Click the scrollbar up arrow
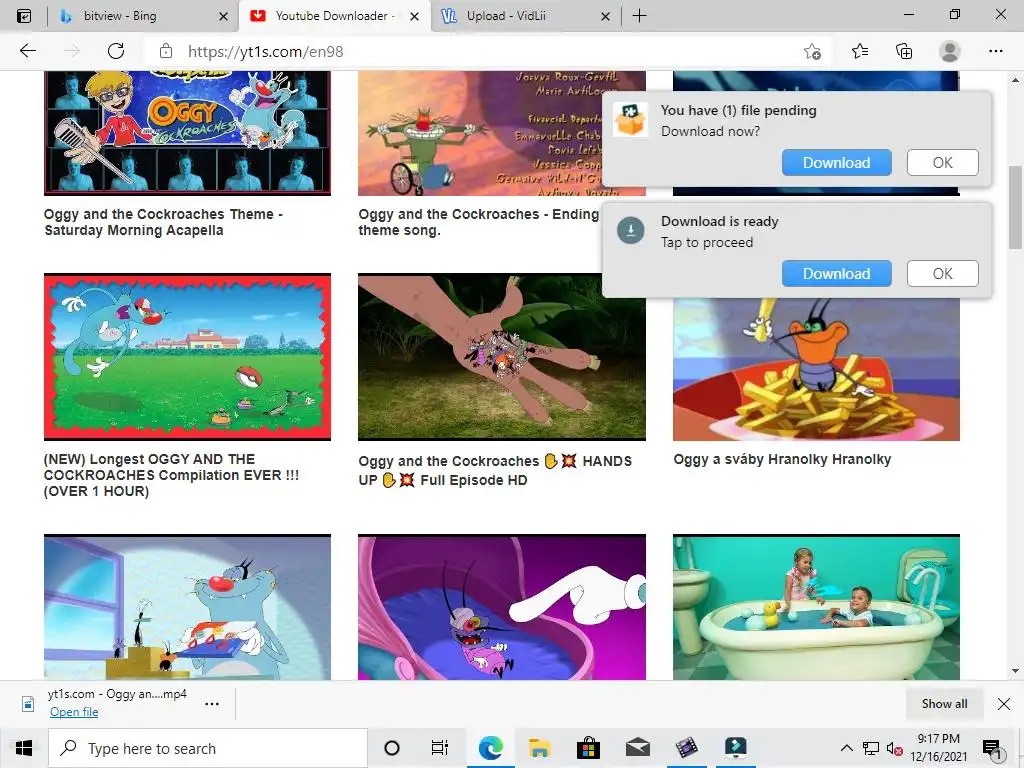 (1015, 80)
